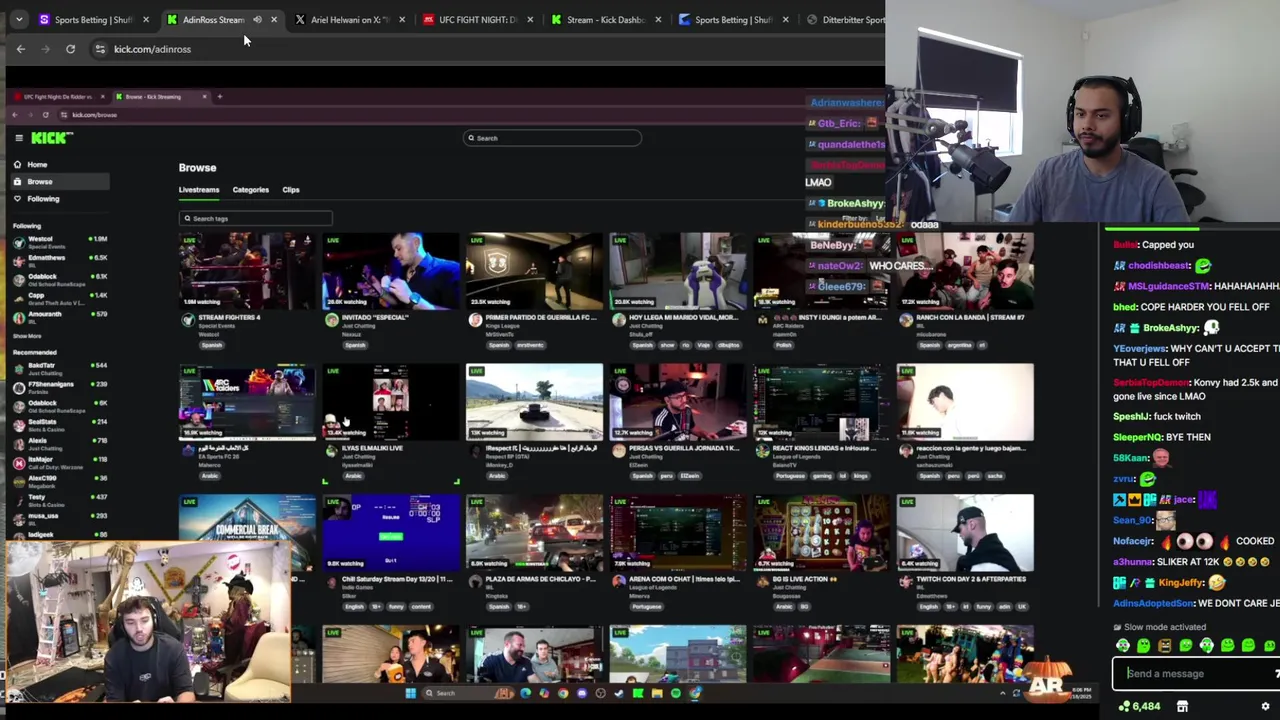Open Capp channel in Following list
1280x720 pixels.
(x=58, y=298)
